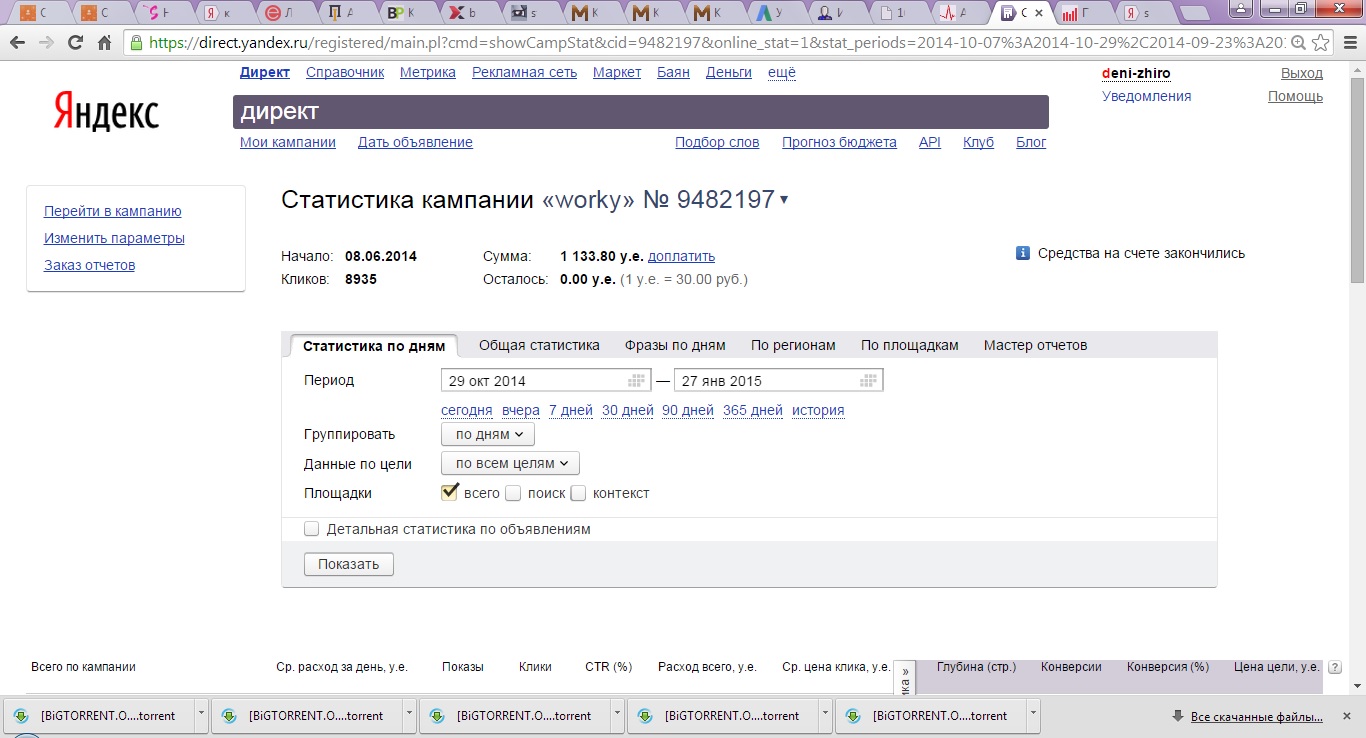Switch to the tab with camera icon
Screen dimensions: 1366x738
(x=530, y=13)
